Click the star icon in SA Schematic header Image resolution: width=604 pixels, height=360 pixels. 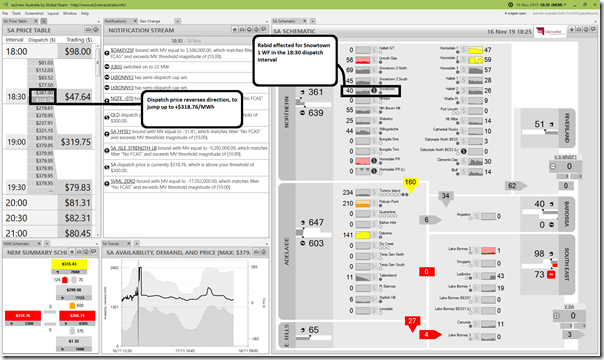tap(572, 30)
